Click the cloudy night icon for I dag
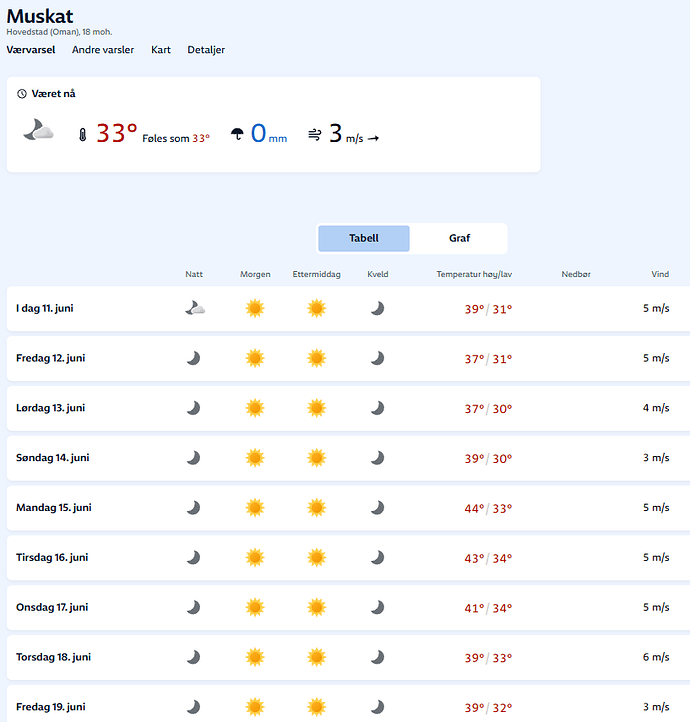Image resolution: width=690 pixels, height=722 pixels. click(x=195, y=308)
